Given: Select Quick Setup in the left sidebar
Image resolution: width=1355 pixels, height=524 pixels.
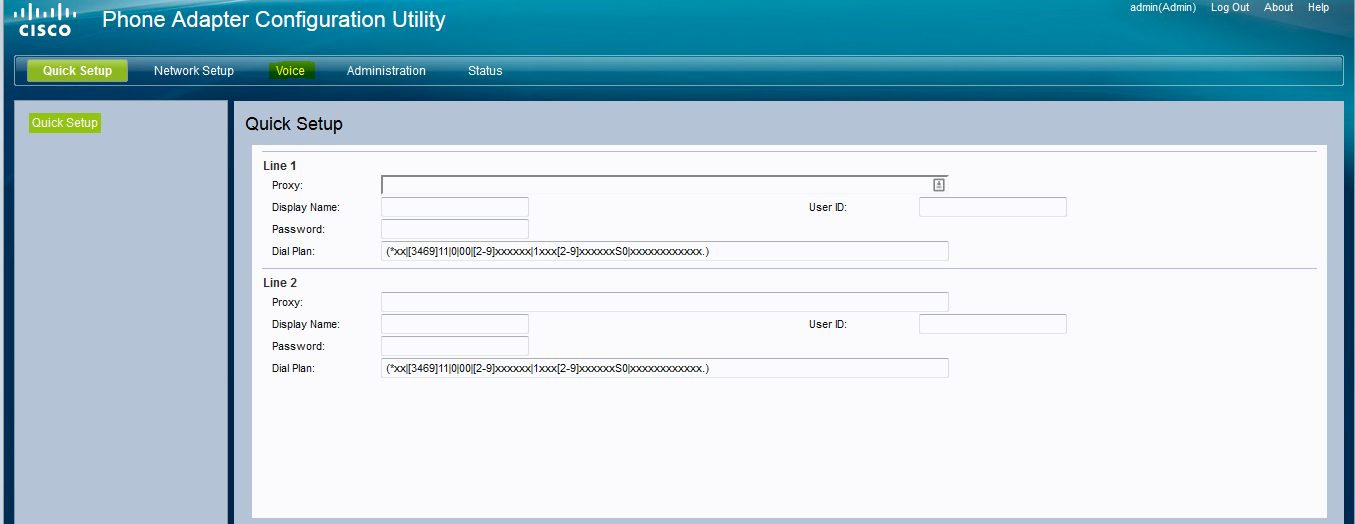Looking at the screenshot, I should 65,123.
